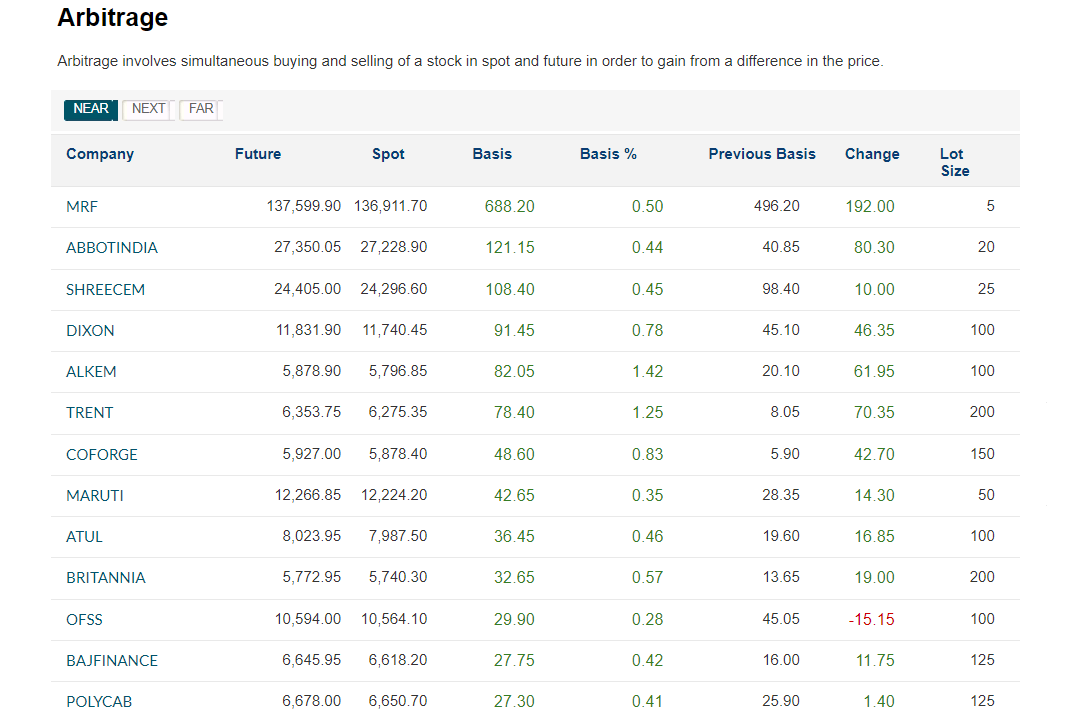Open the TRENT company link

90,413
